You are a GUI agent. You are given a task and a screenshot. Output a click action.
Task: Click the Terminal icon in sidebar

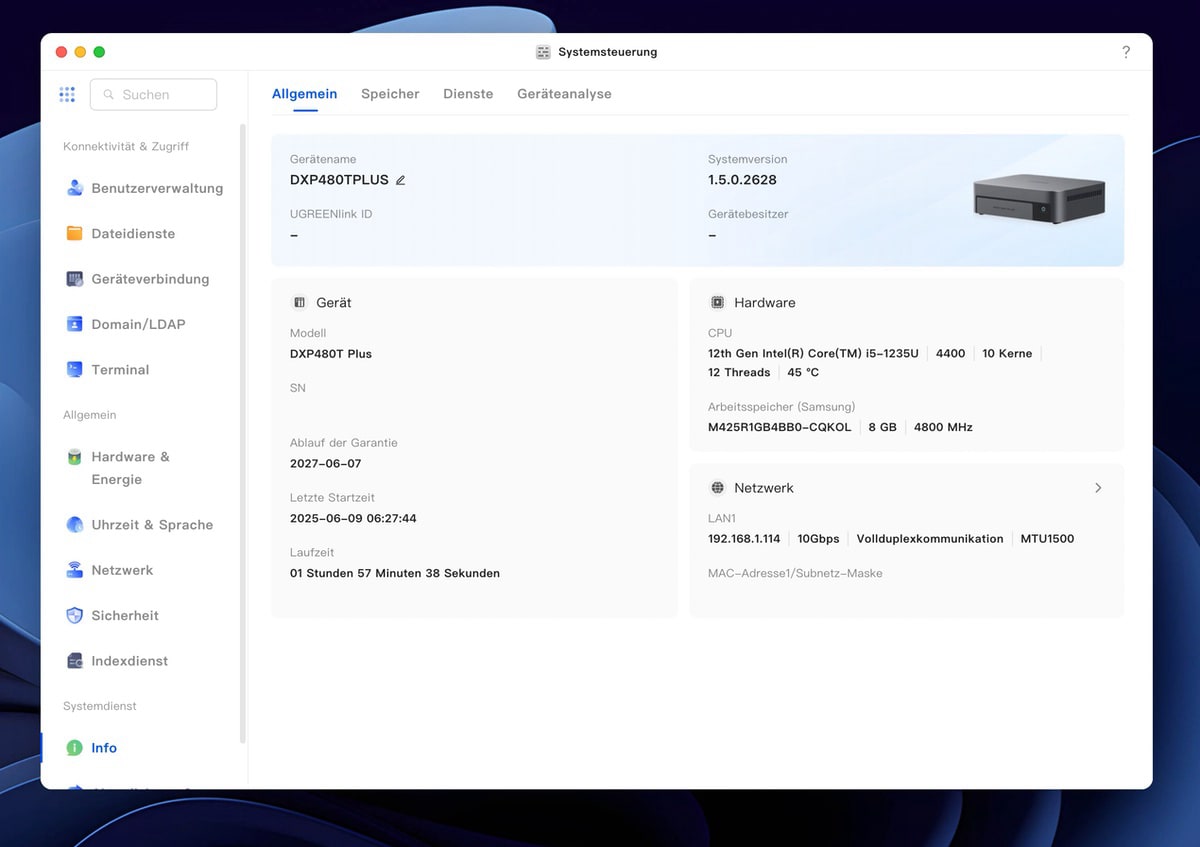tap(74, 369)
